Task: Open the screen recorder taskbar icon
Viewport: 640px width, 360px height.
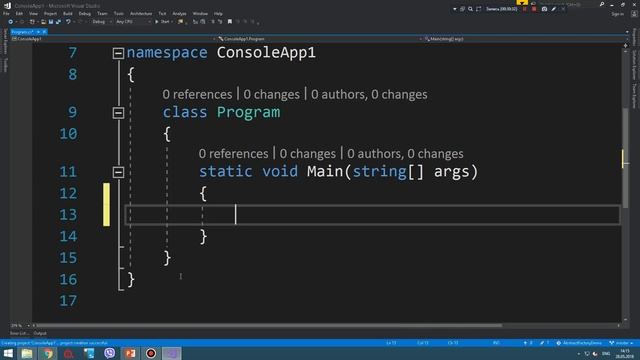Action: coord(151,353)
